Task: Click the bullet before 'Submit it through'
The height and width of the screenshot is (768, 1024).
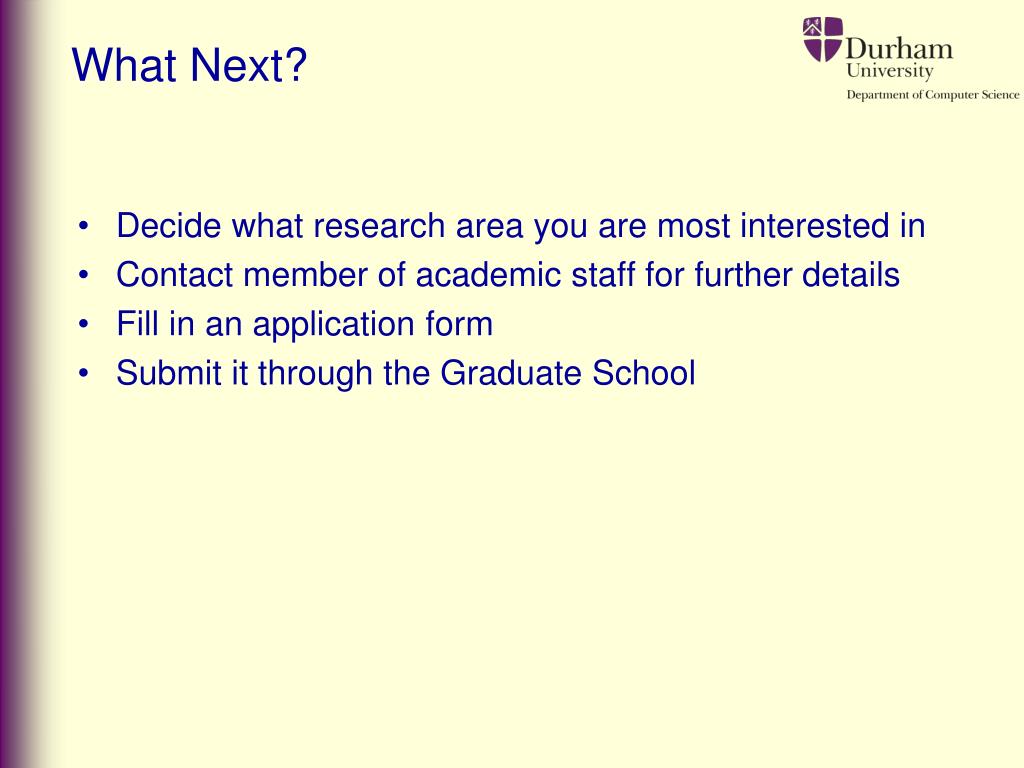Action: tap(83, 374)
